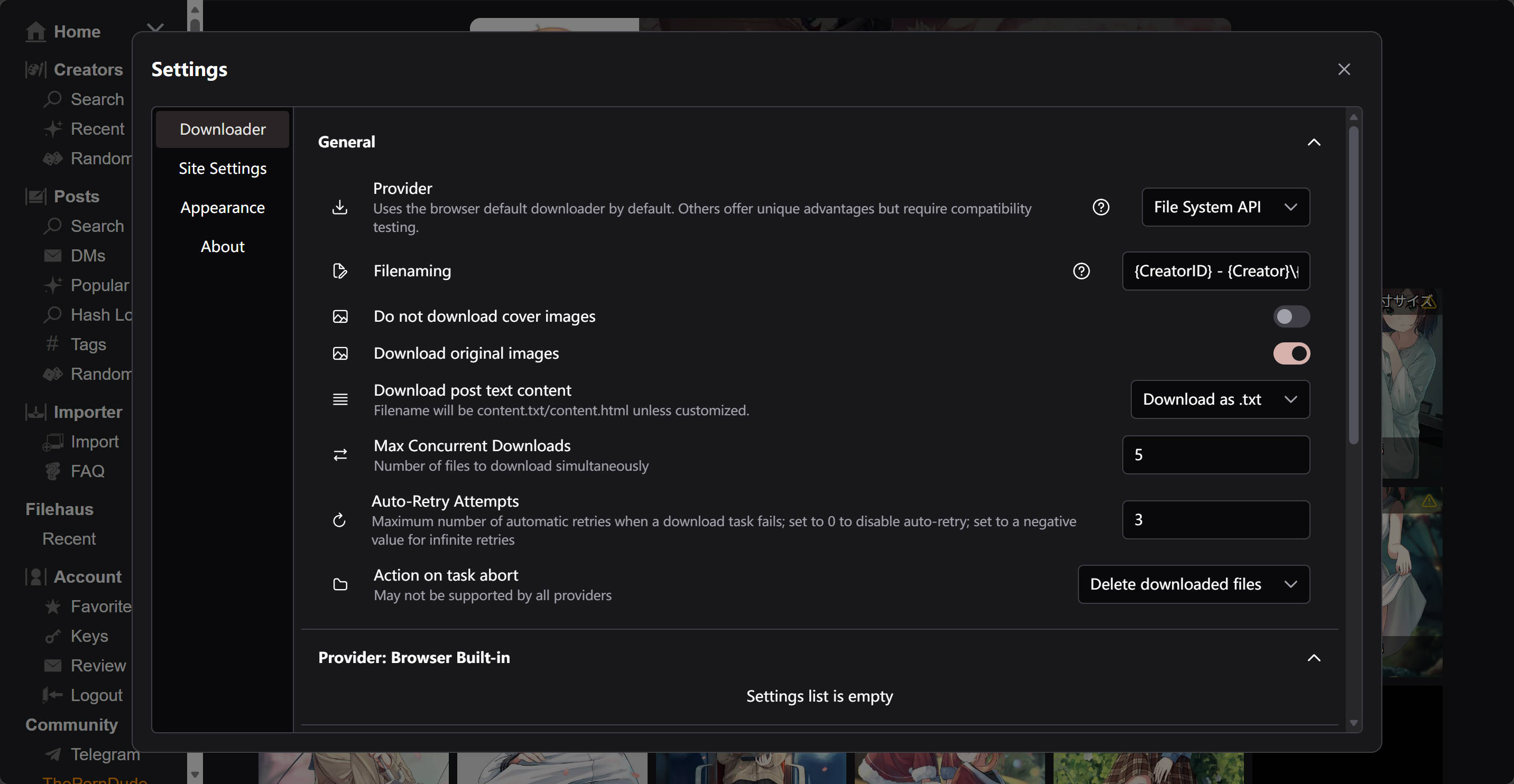The height and width of the screenshot is (784, 1514).
Task: Click the 'Settings list is empty' text
Action: (819, 696)
